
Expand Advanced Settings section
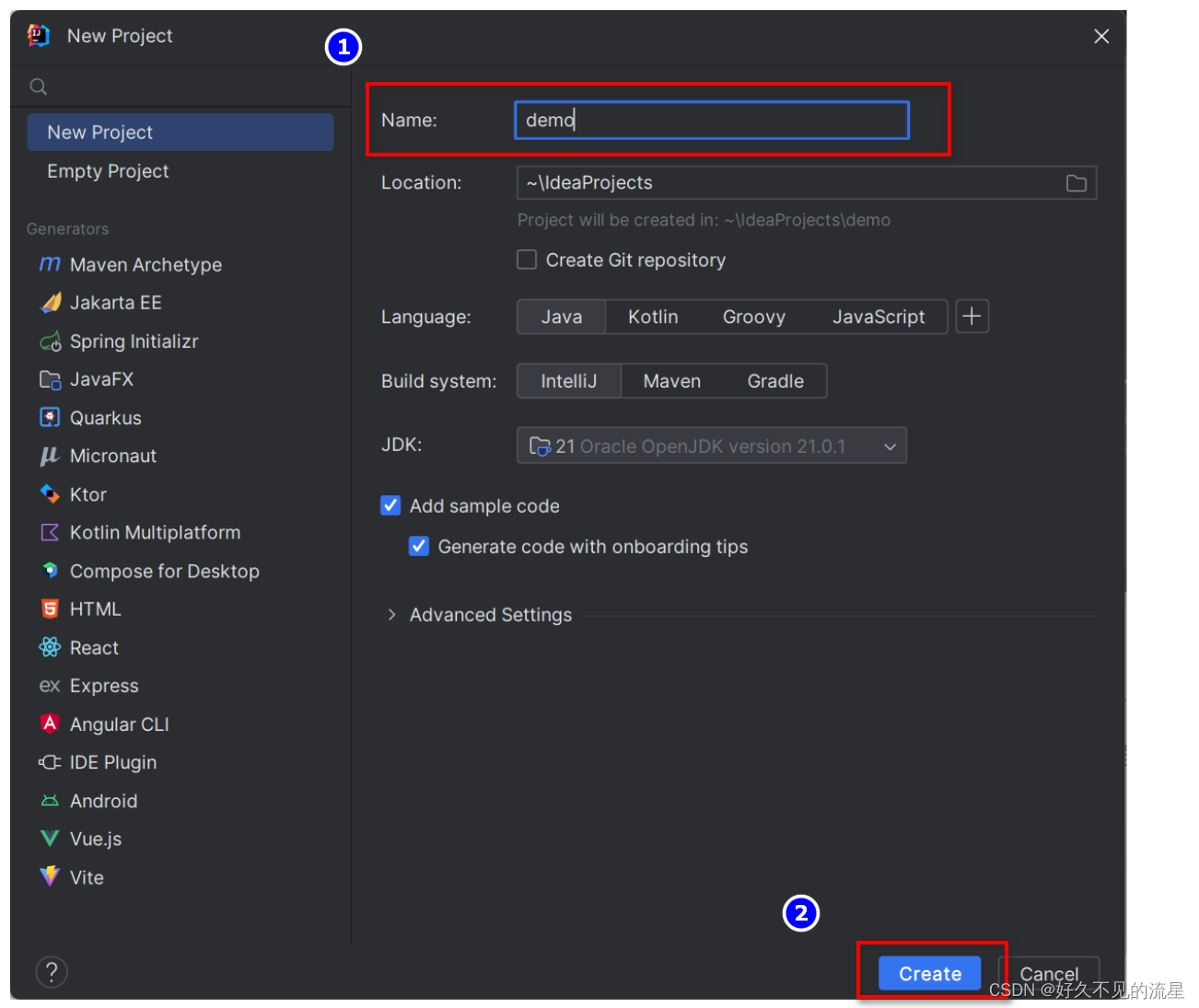tap(392, 614)
